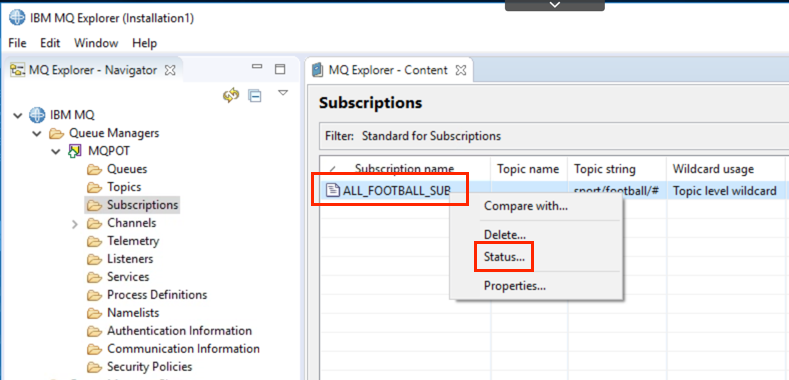789x380 pixels.
Task: Click the Queues folder icon
Action: coord(95,169)
